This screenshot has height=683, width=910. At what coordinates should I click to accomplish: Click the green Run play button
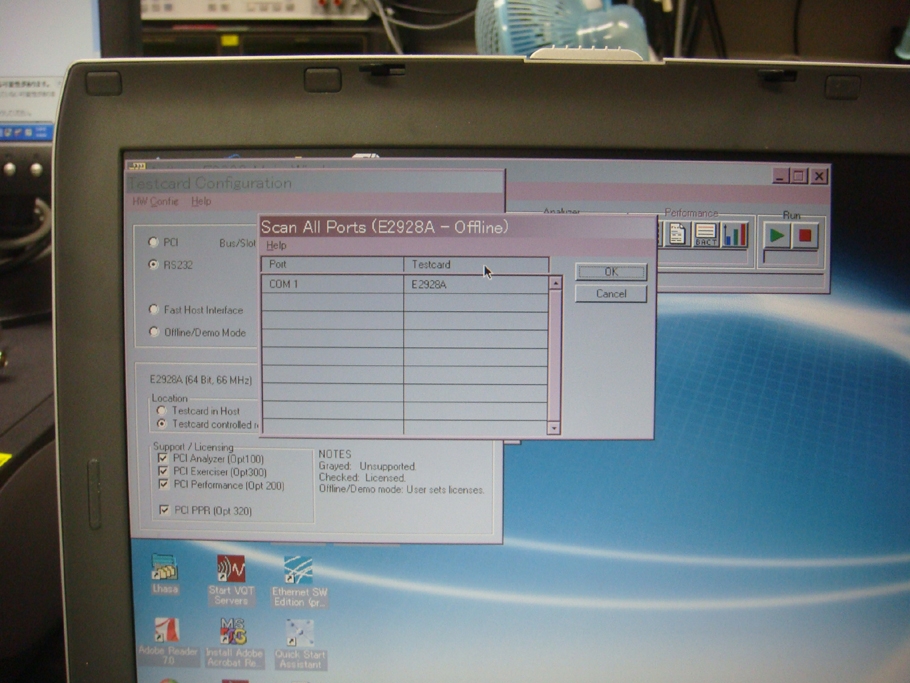click(777, 236)
